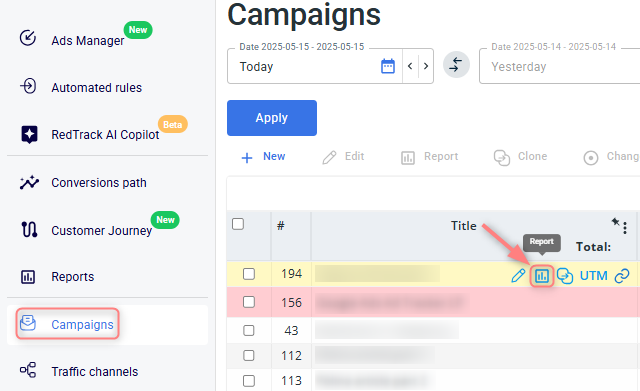Viewport: 640px width, 391px height.
Task: Click the UTM link in row 194
Action: tap(593, 276)
